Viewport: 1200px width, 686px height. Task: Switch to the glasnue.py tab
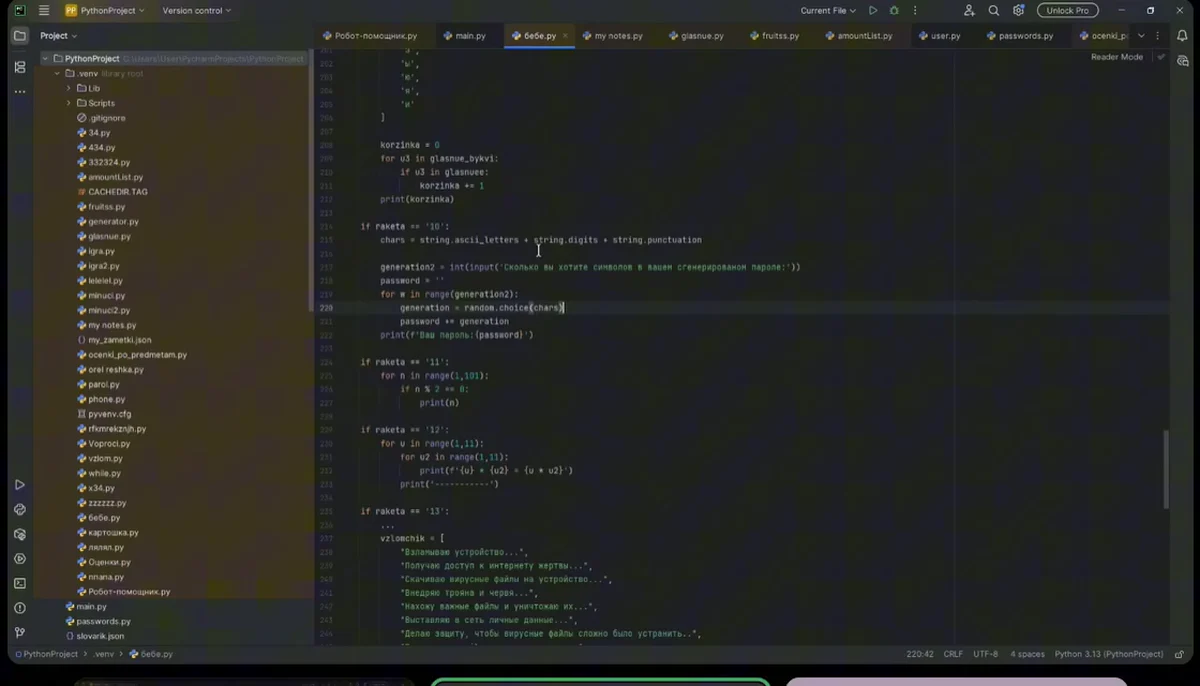(x=695, y=36)
